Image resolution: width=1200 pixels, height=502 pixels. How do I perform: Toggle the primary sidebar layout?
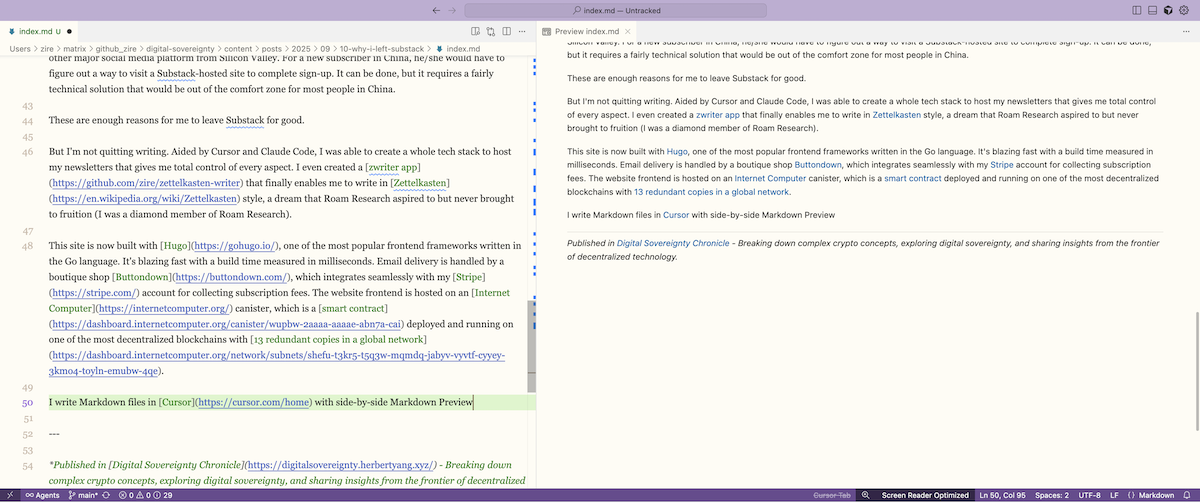1137,9
